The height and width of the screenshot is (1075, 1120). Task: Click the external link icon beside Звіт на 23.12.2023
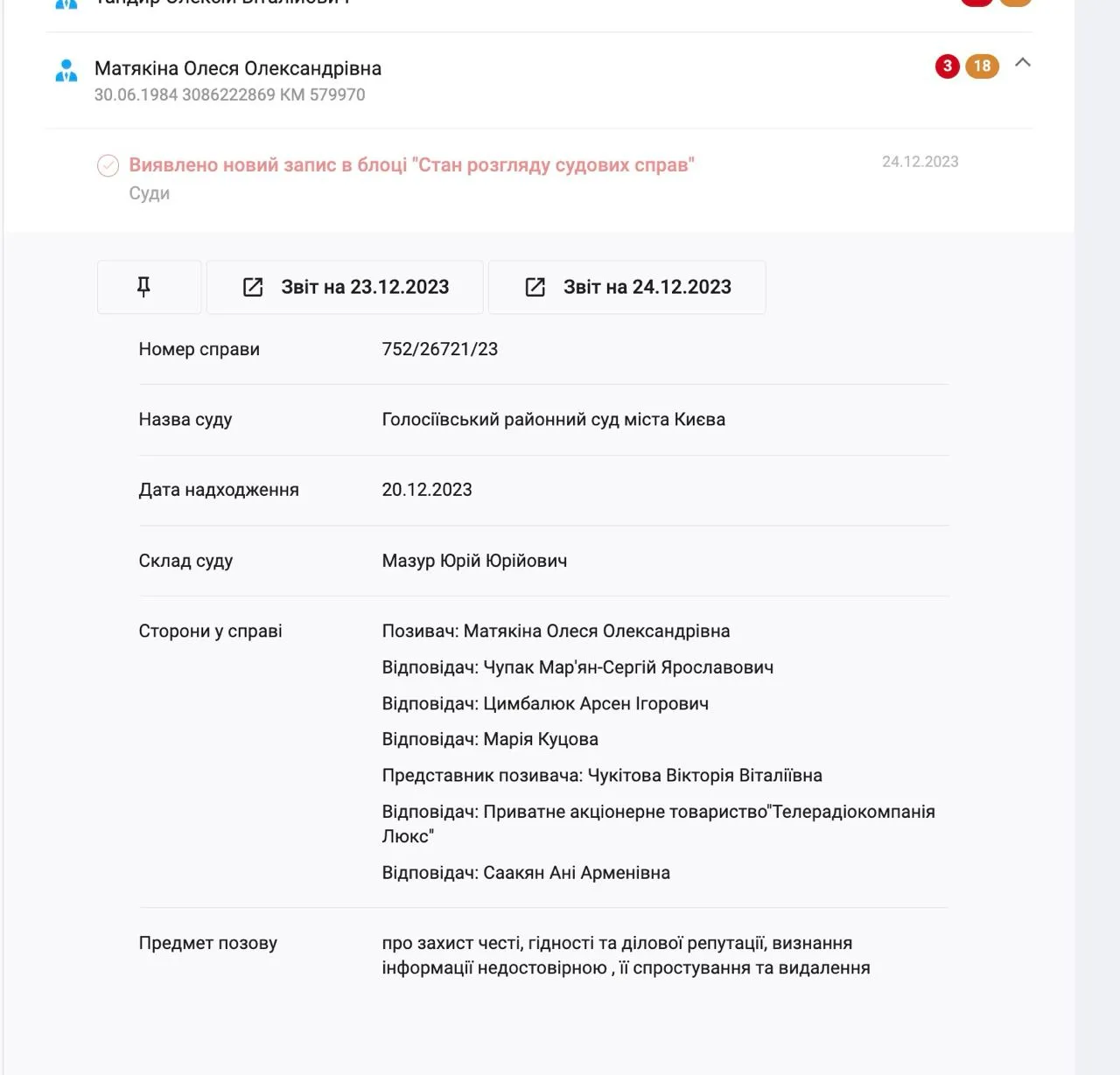tap(255, 287)
